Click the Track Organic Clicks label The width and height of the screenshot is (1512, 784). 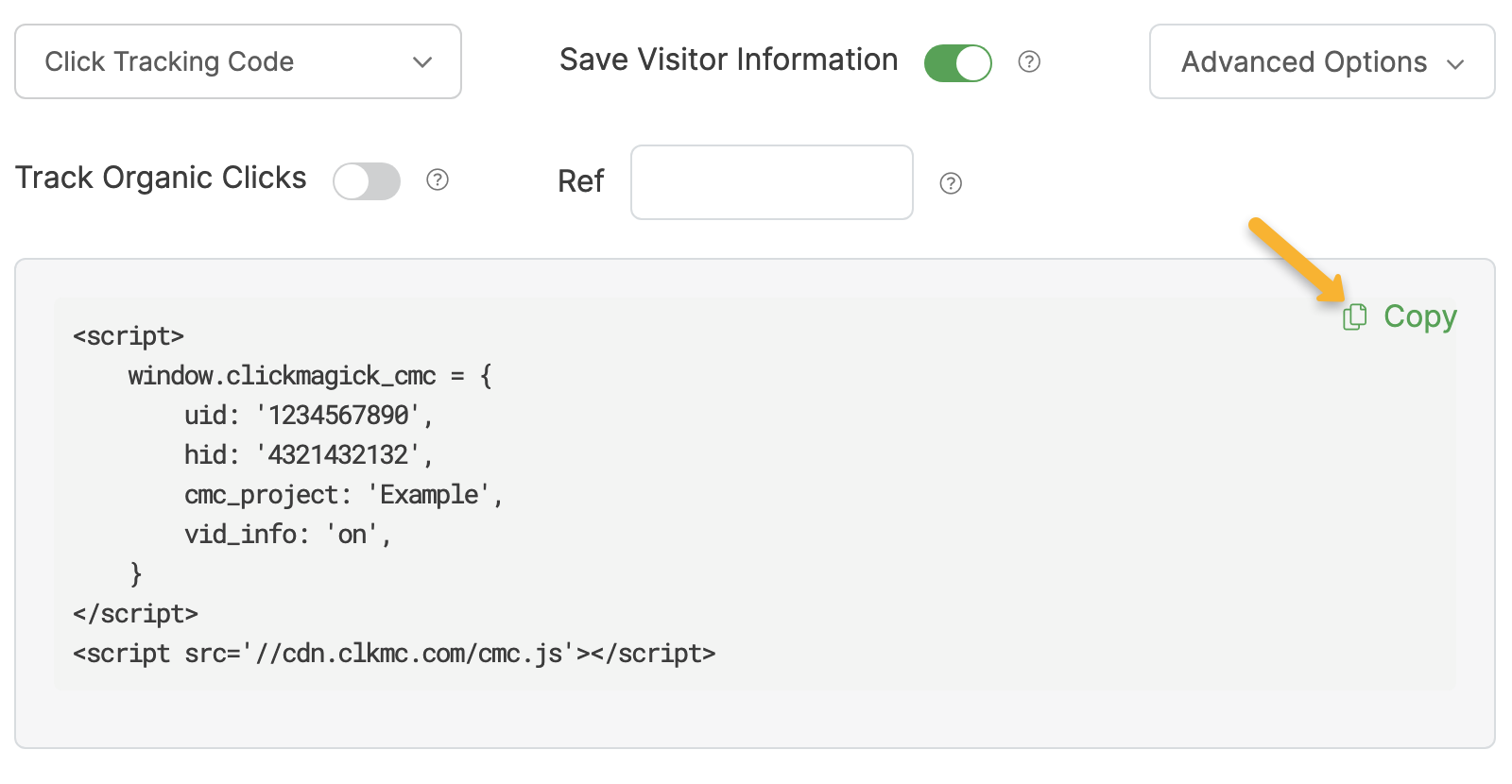(x=161, y=178)
